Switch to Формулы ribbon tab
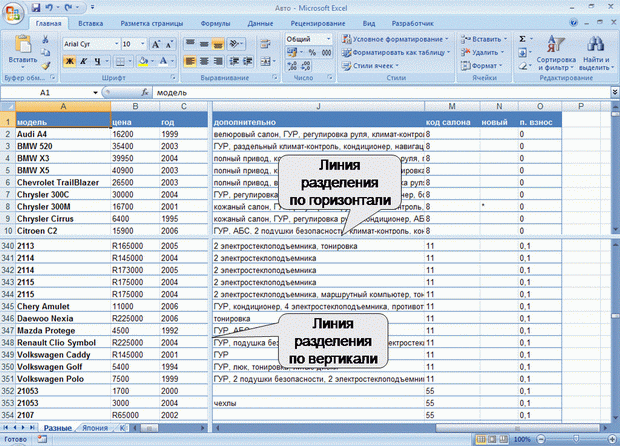The height and width of the screenshot is (446, 620). 215,23
